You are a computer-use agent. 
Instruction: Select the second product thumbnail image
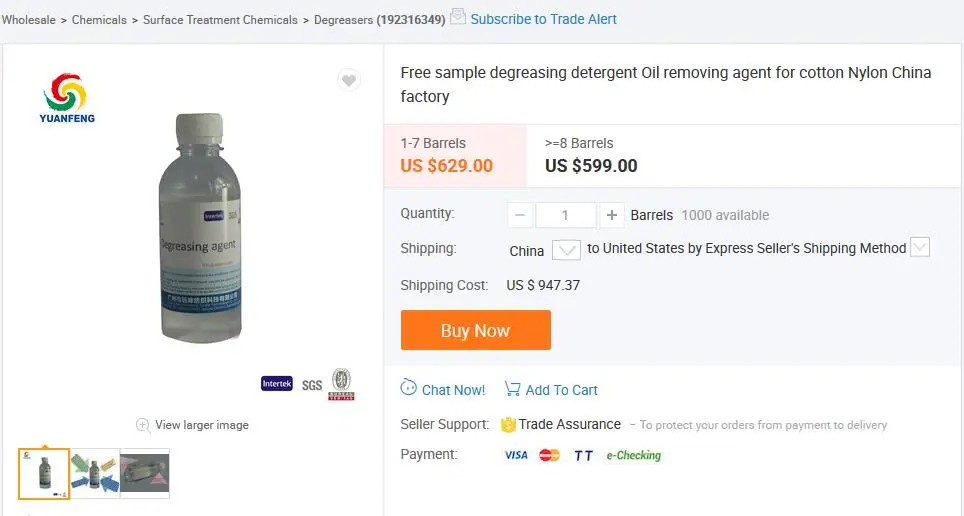click(x=94, y=474)
